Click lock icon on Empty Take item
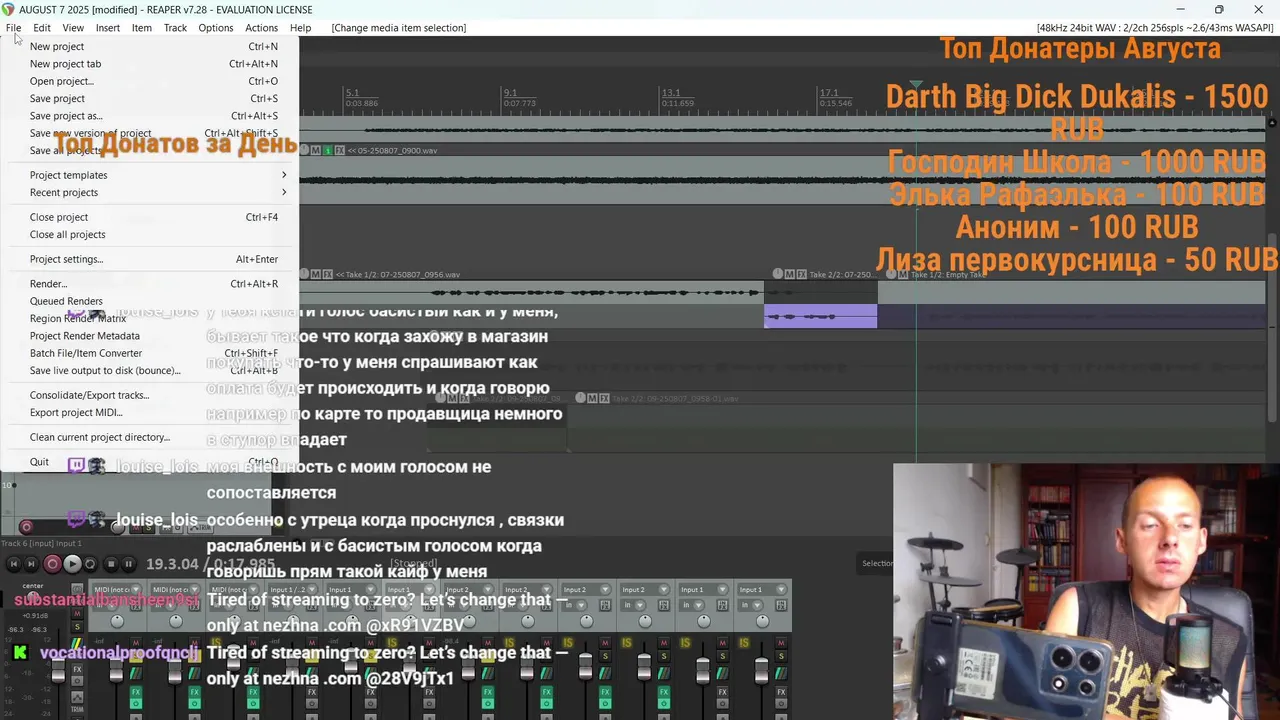The width and height of the screenshot is (1280, 720). 893,274
